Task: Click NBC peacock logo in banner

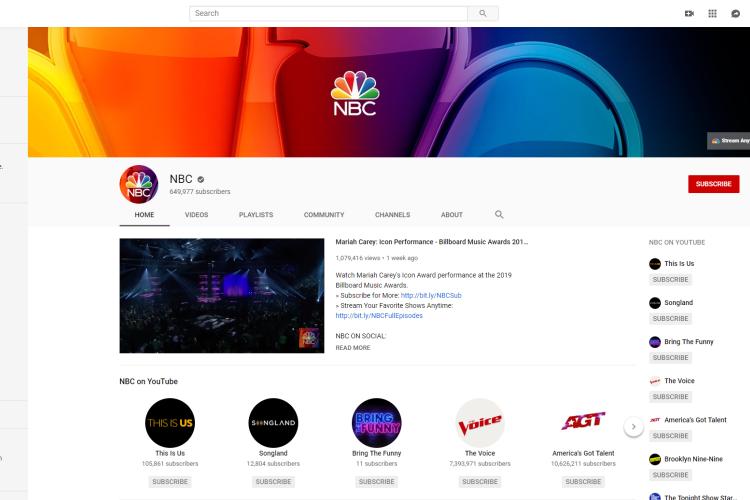Action: click(355, 93)
